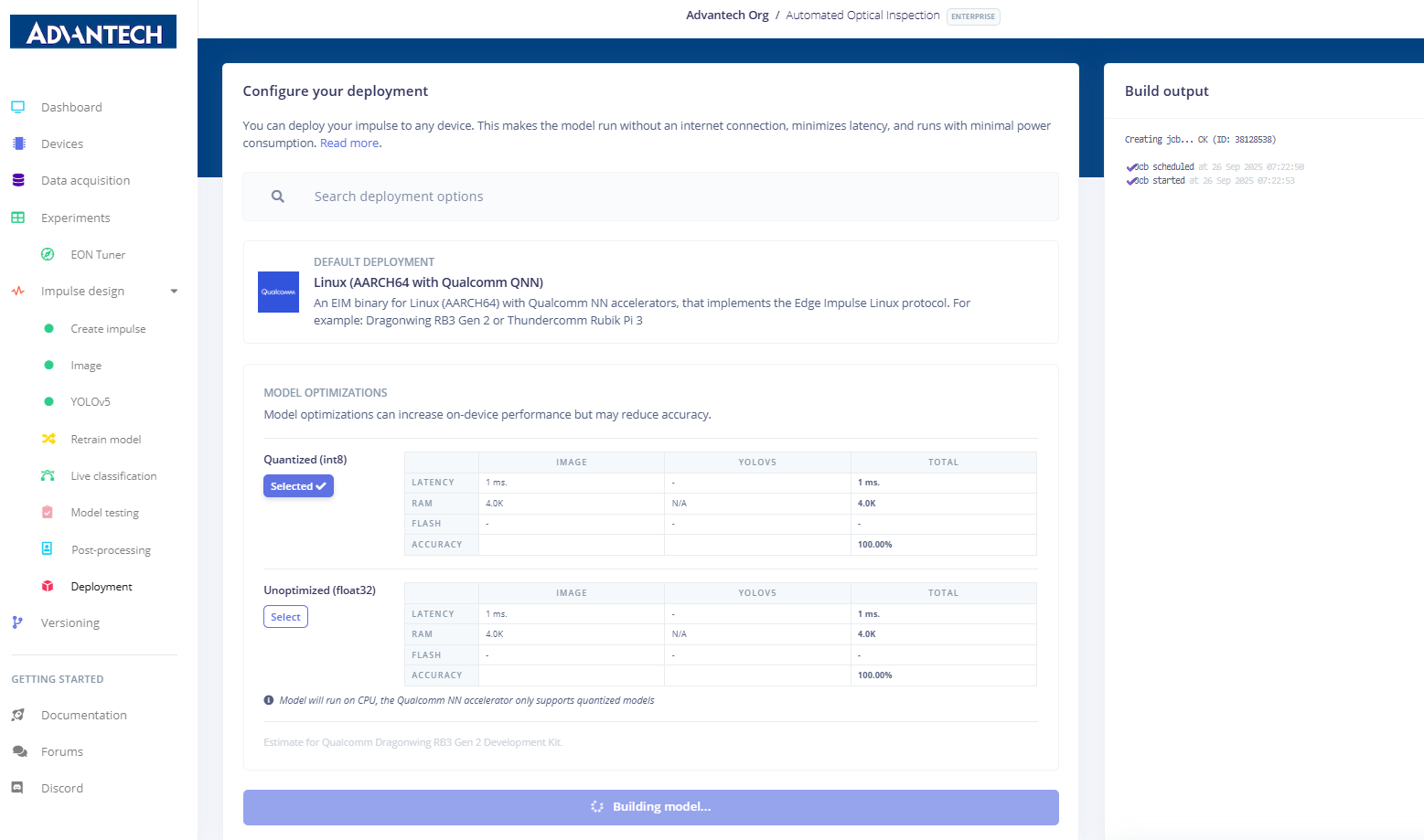Viewport: 1424px width, 840px height.
Task: Click the Retrain model shuffle icon
Action: click(x=48, y=439)
